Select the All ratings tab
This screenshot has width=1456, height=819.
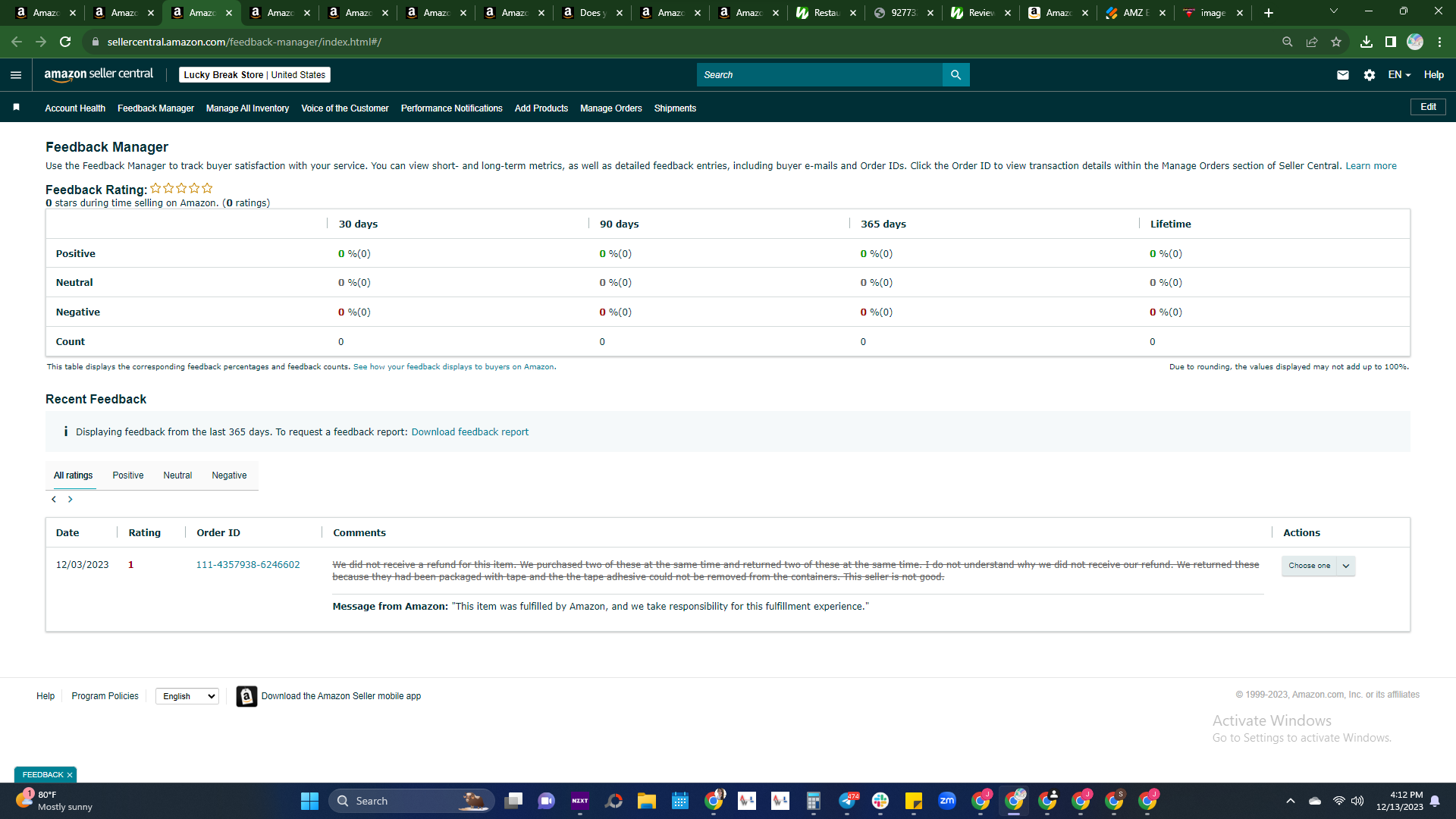point(74,475)
